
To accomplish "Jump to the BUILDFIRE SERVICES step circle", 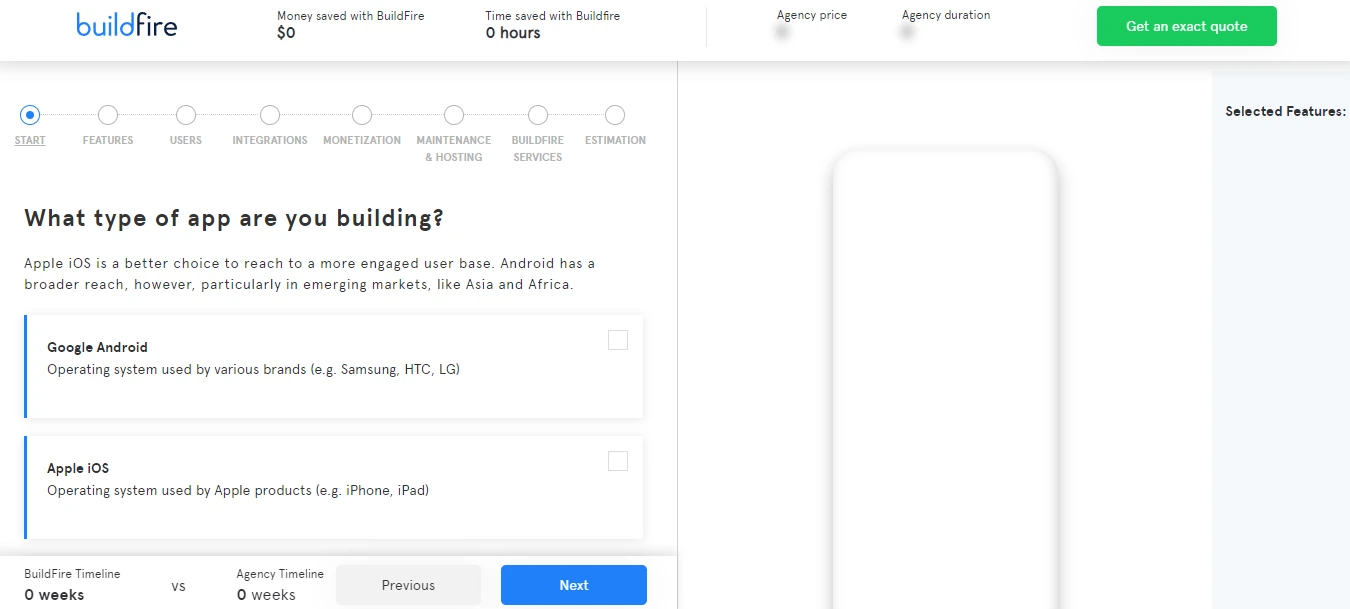I will click(538, 115).
